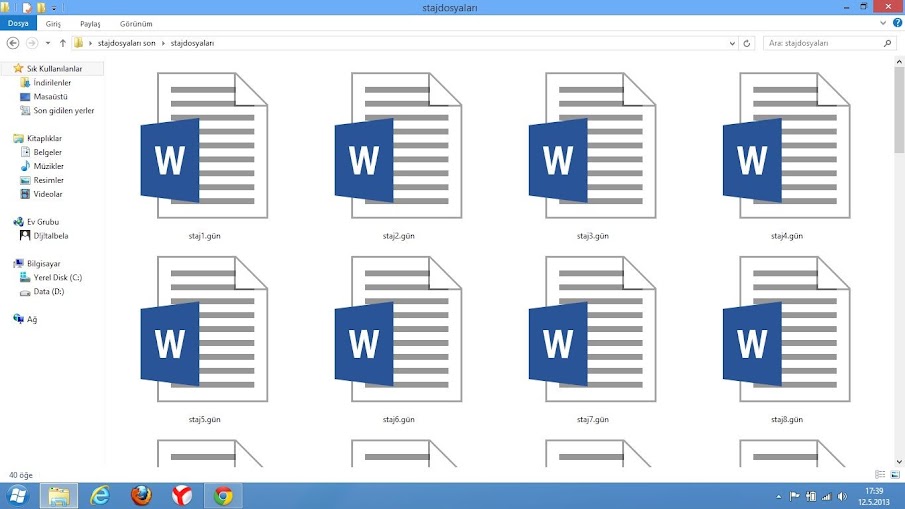Click 'stajdosyaları' breadcrumb in the address bar
The height and width of the screenshot is (509, 905).
point(192,43)
